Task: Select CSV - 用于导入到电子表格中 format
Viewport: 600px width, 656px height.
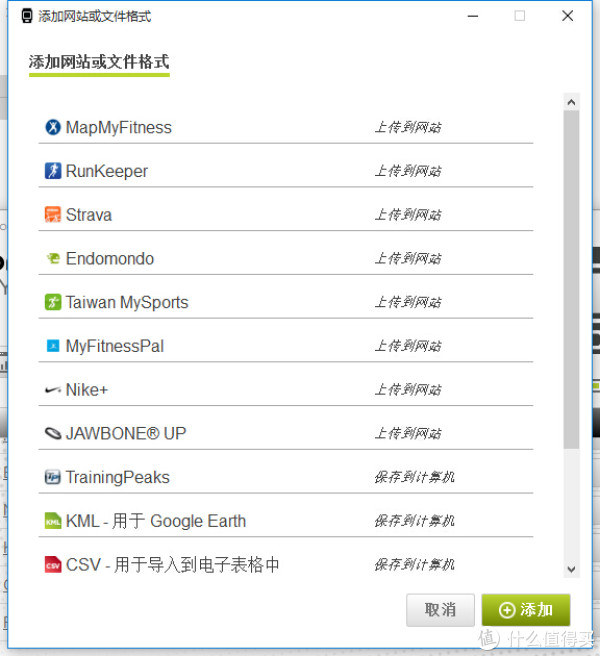Action: [286, 564]
